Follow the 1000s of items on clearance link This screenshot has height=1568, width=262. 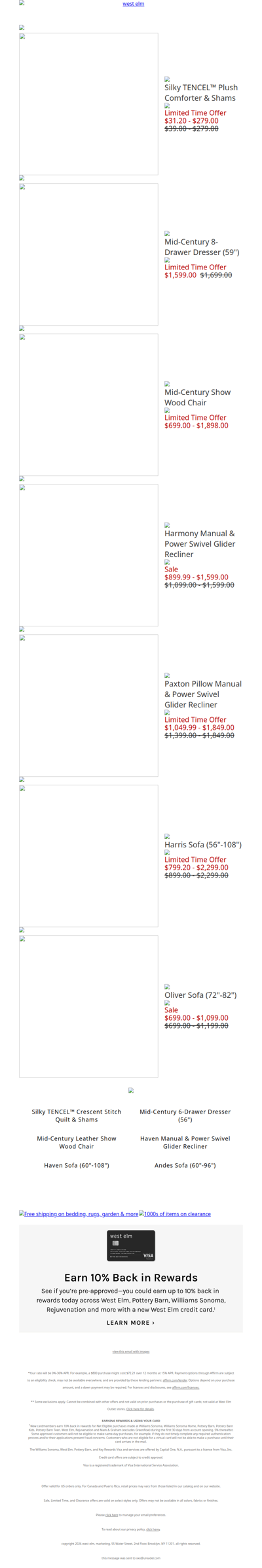[x=175, y=1214]
